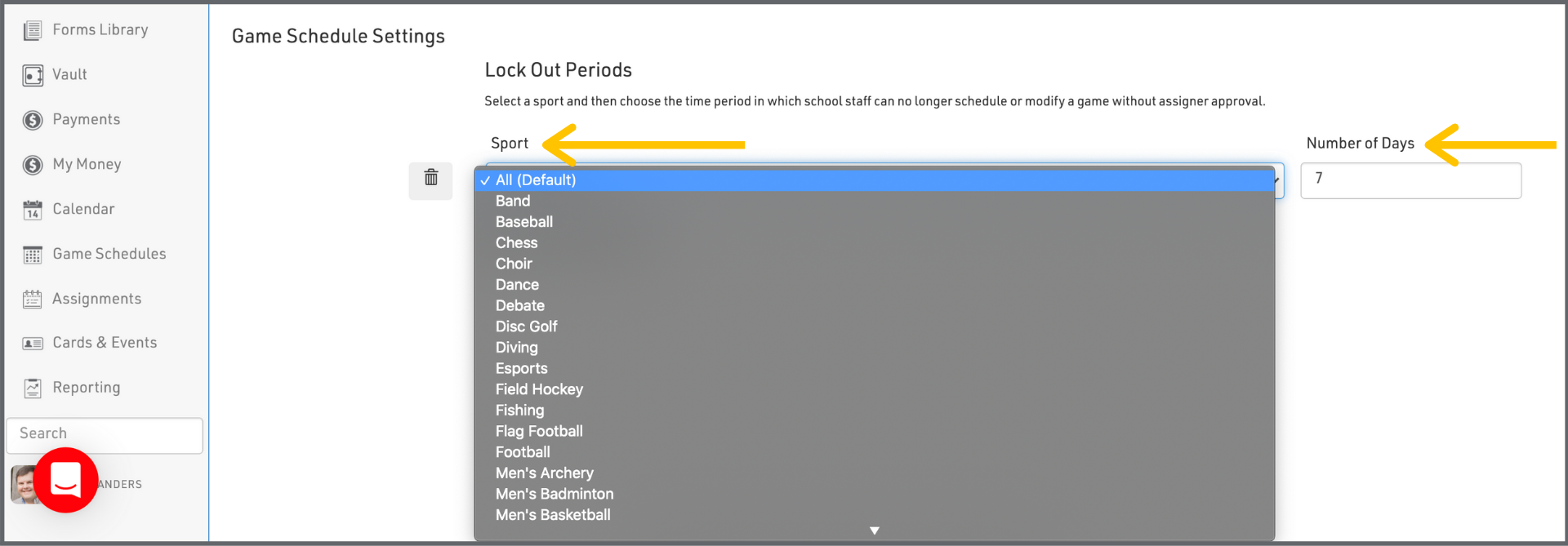The image size is (1568, 546).
Task: Click the Forms Library sidebar icon
Action: (33, 31)
